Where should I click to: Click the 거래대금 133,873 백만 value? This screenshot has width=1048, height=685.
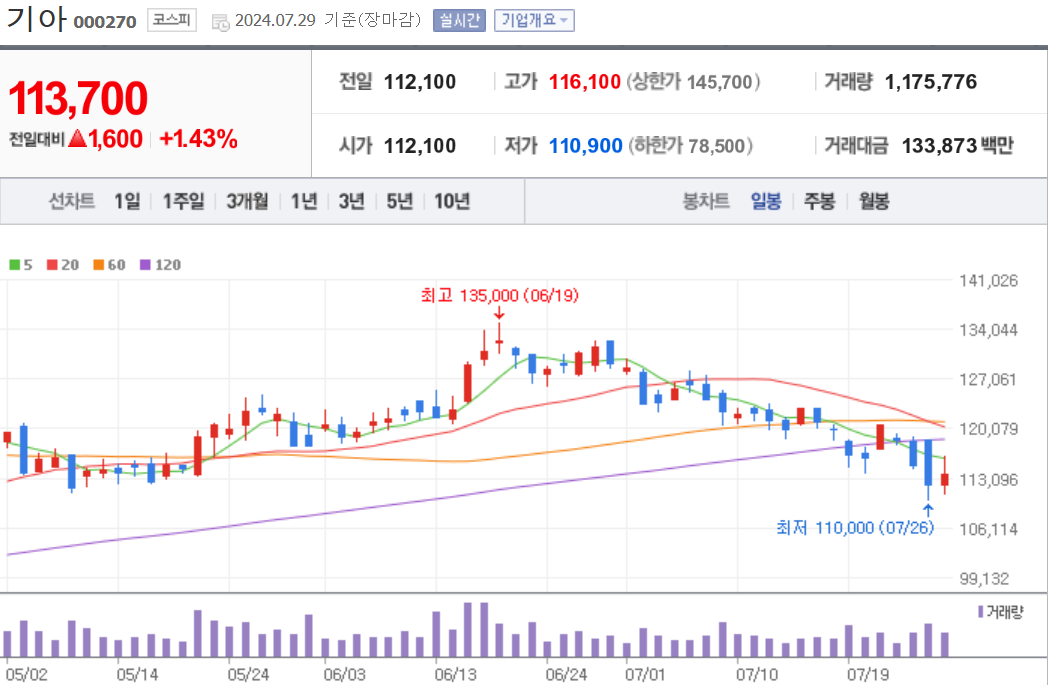coord(957,146)
